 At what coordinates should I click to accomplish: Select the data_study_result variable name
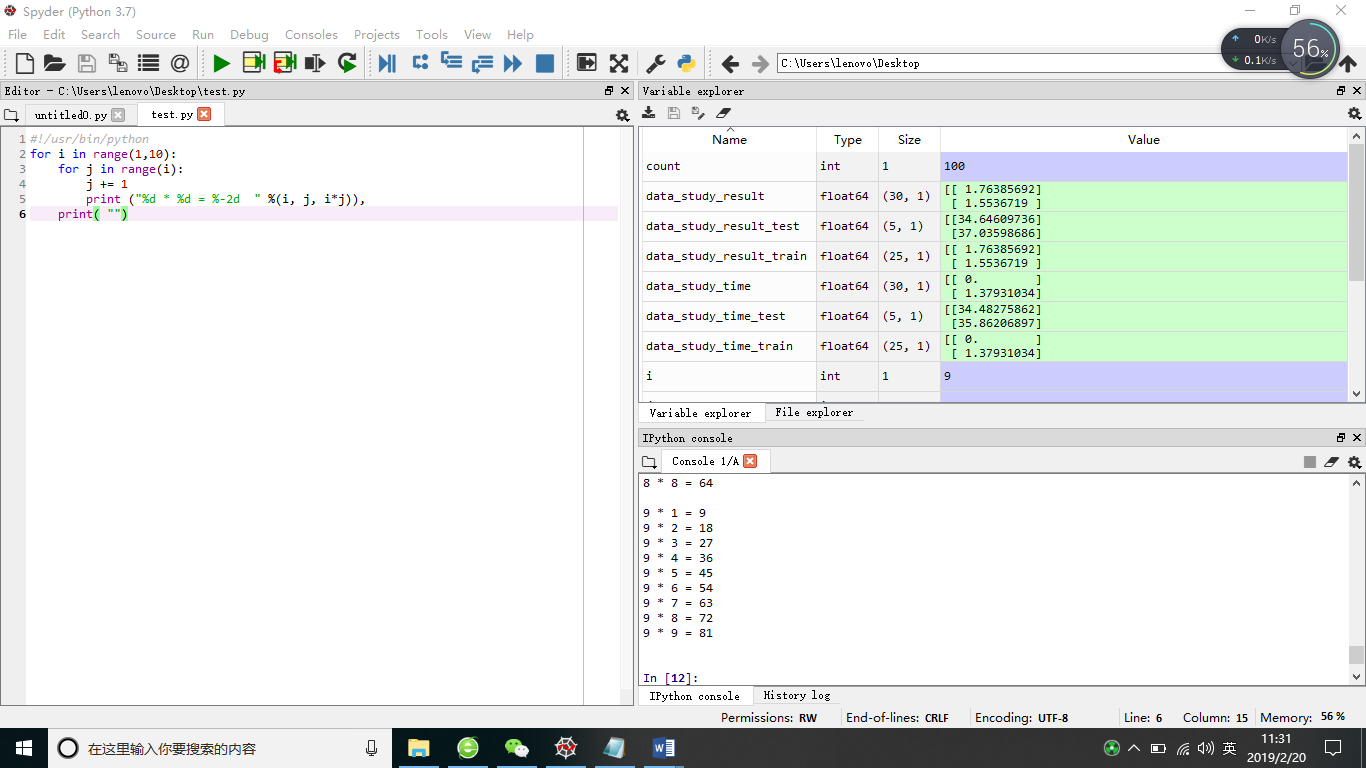pyautogui.click(x=705, y=196)
